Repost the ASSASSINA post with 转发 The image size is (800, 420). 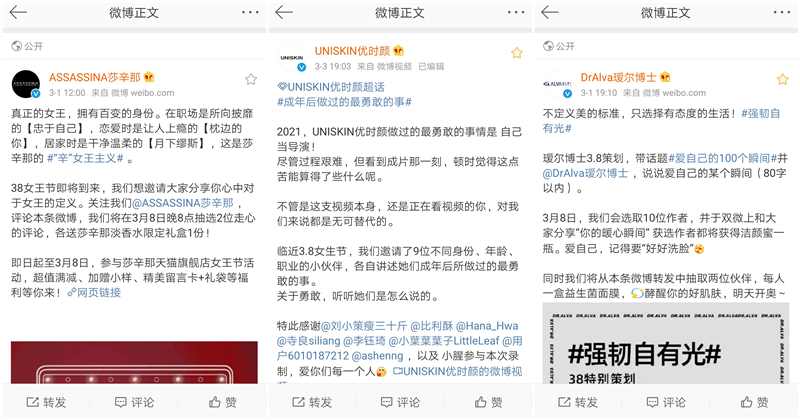click(x=46, y=402)
